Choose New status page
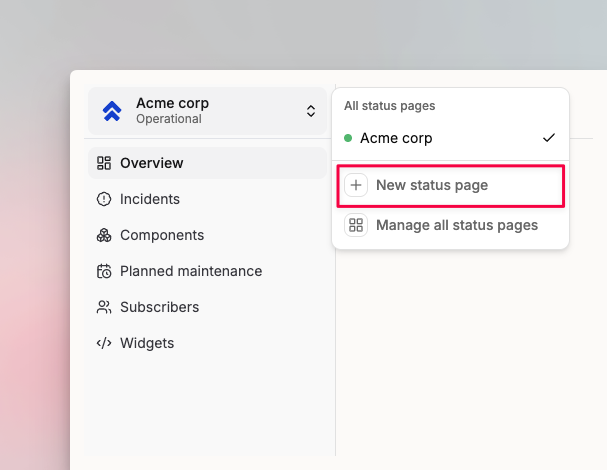The image size is (607, 470). 451,185
